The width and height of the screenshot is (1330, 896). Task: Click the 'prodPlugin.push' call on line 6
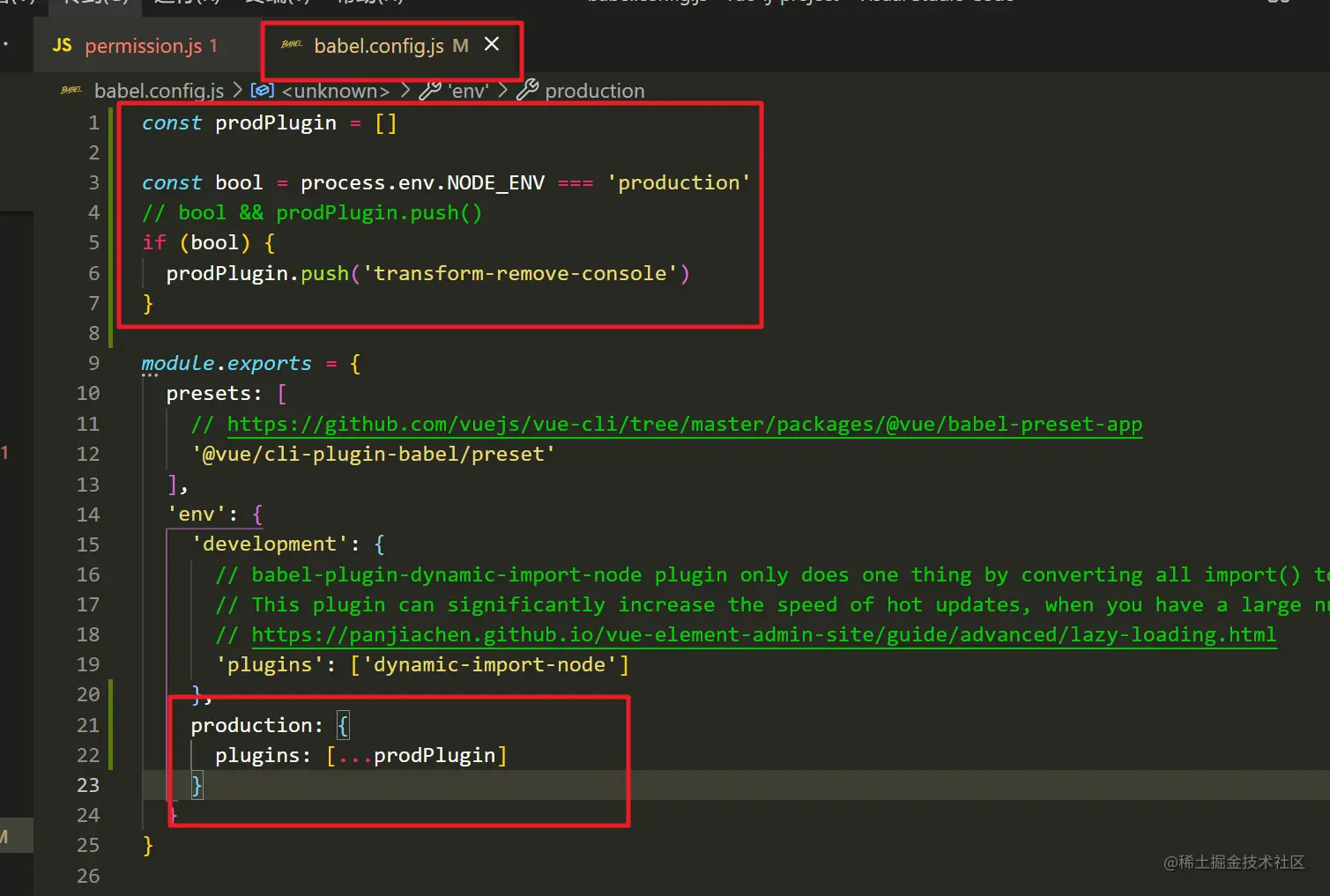[x=257, y=274]
